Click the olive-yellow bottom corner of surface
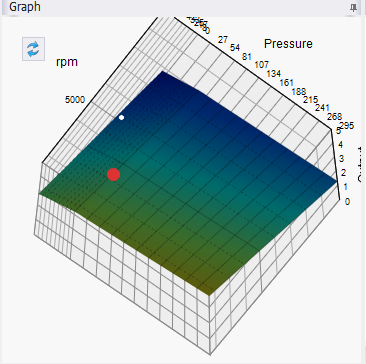The height and width of the screenshot is (364, 366). [209, 291]
